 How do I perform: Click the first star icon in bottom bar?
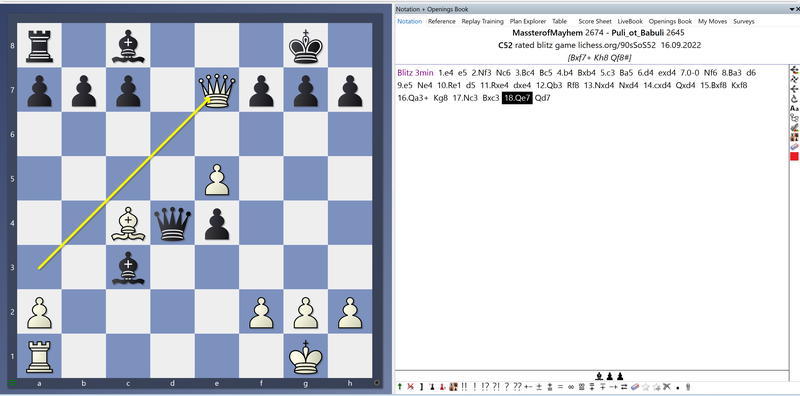[645, 387]
